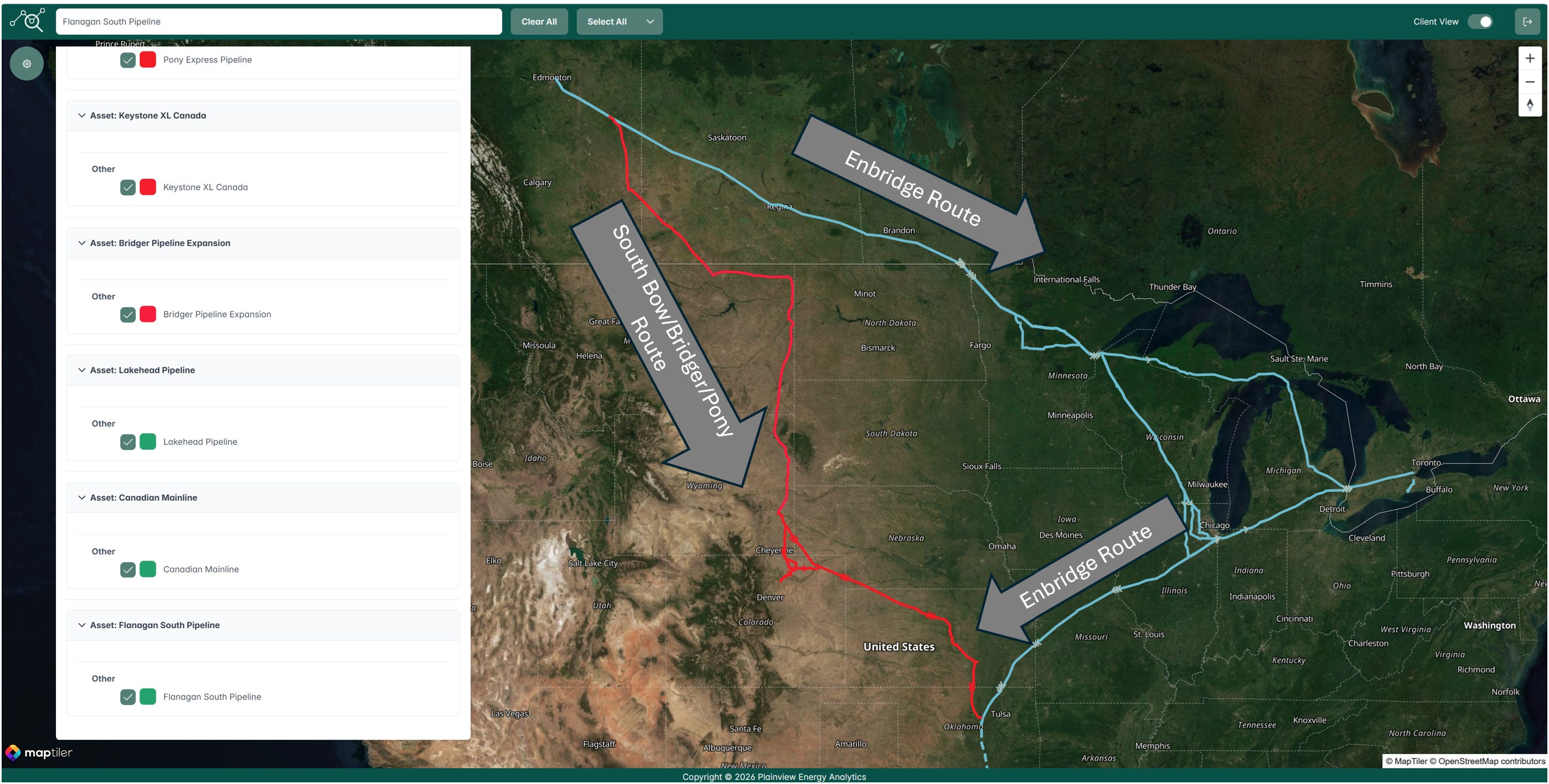Image resolution: width=1549 pixels, height=784 pixels.
Task: Click the settings gear icon
Action: [27, 64]
